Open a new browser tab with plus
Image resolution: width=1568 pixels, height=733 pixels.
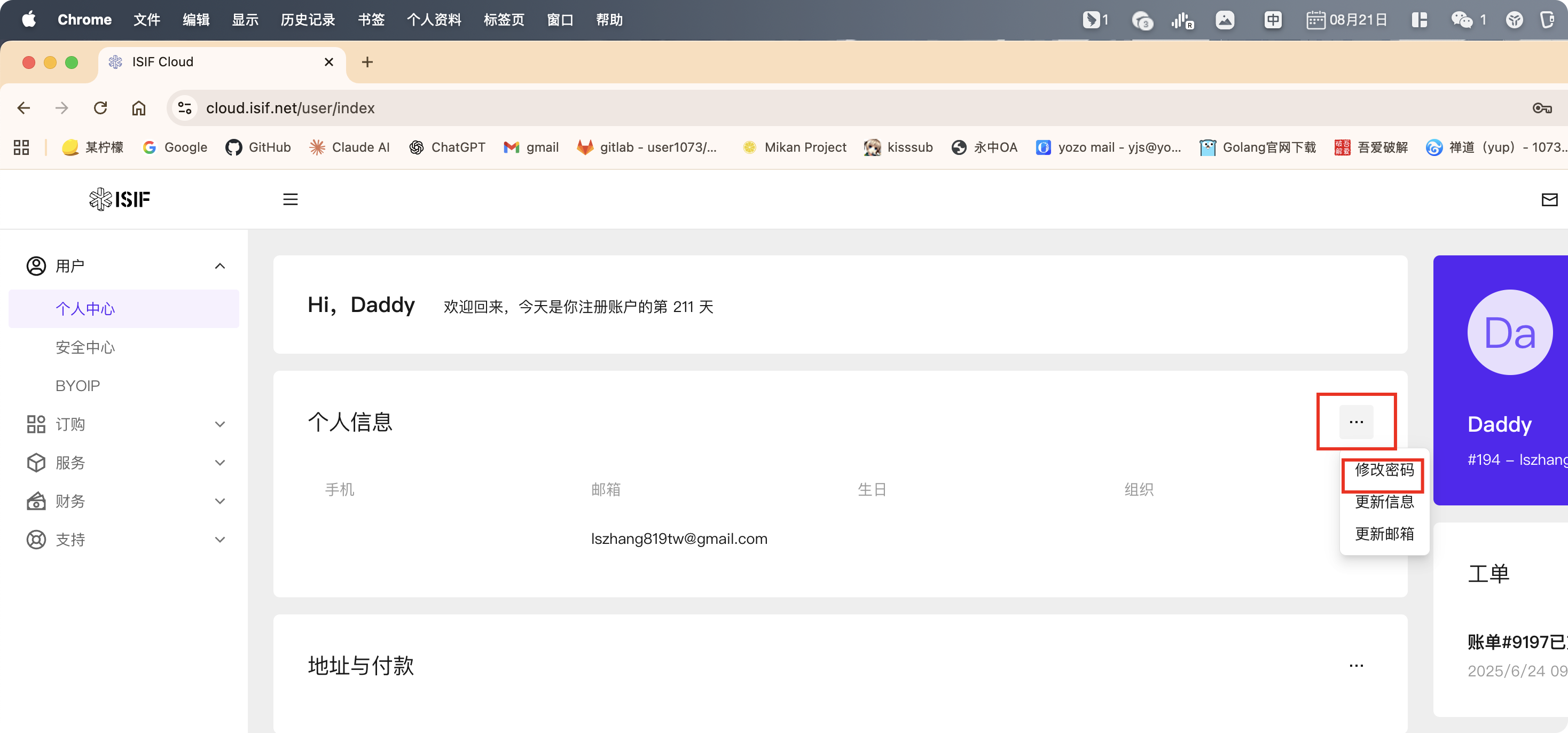tap(367, 62)
